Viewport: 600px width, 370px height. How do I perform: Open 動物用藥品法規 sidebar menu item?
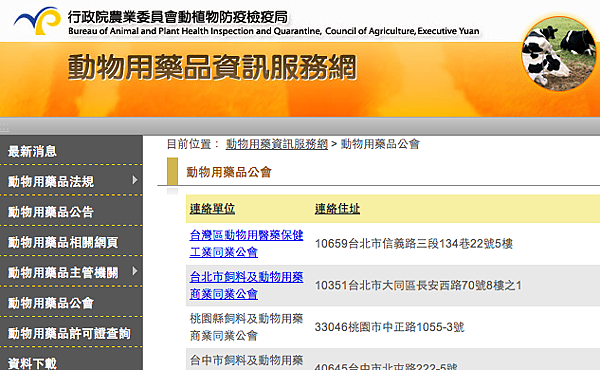click(51, 181)
